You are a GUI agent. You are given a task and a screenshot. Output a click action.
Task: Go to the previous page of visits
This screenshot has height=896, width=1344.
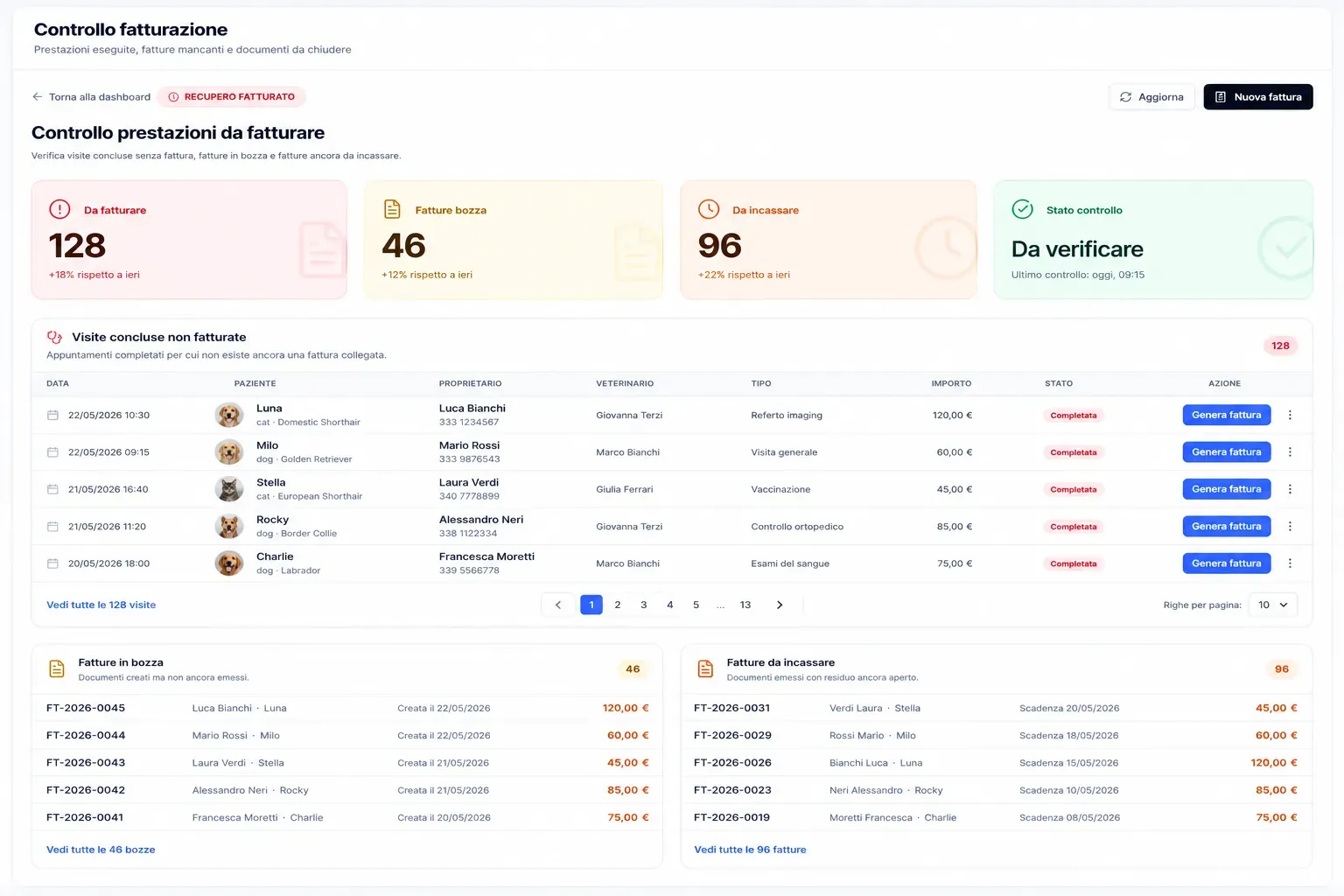[558, 605]
